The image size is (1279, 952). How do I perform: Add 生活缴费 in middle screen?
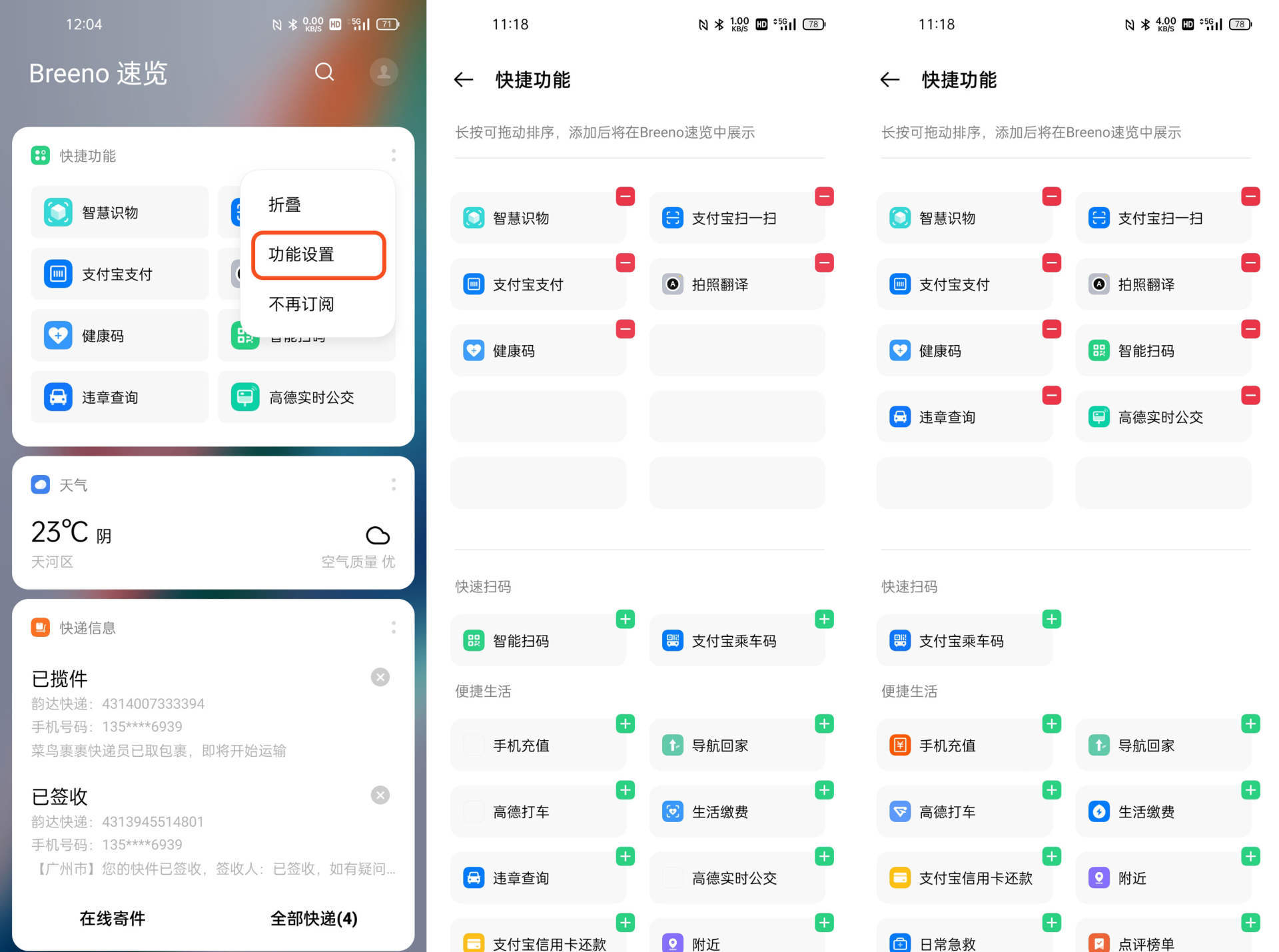coord(824,790)
